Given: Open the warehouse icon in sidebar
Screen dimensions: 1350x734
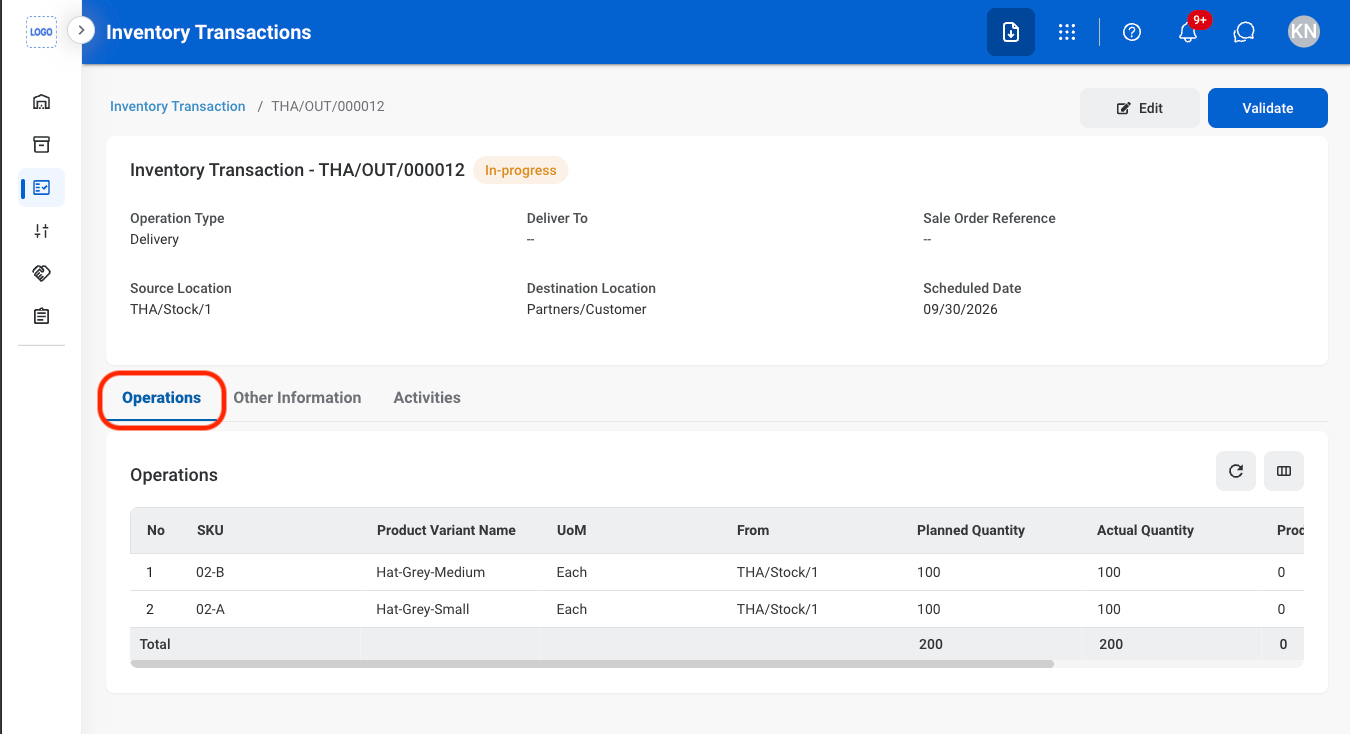Looking at the screenshot, I should point(41,102).
